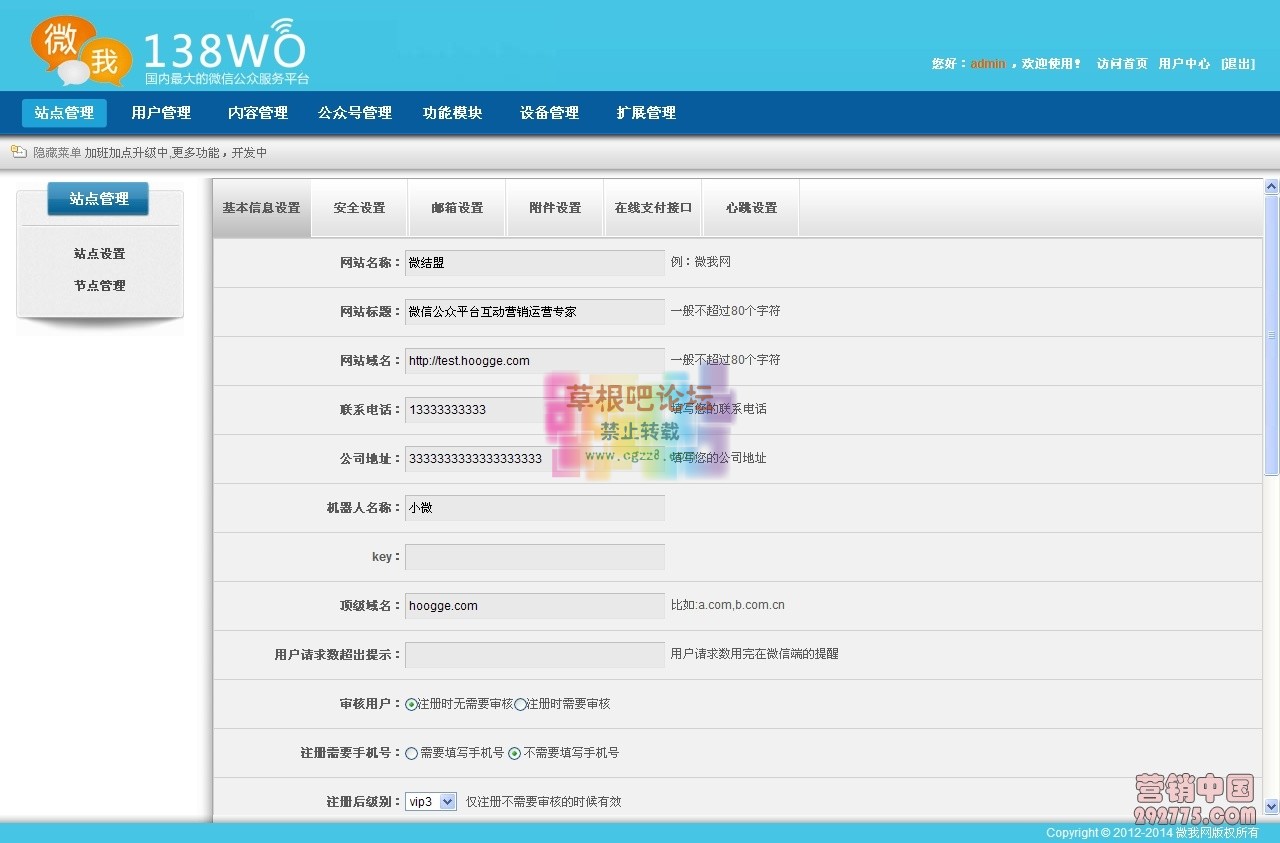The width and height of the screenshot is (1280, 843).
Task: Click the [退出] logout link
Action: point(1237,62)
